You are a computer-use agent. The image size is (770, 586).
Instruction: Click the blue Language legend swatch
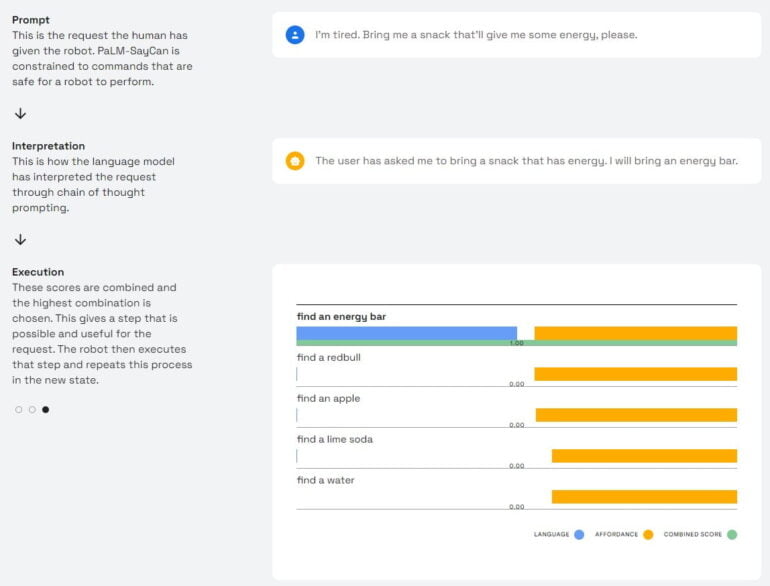579,535
